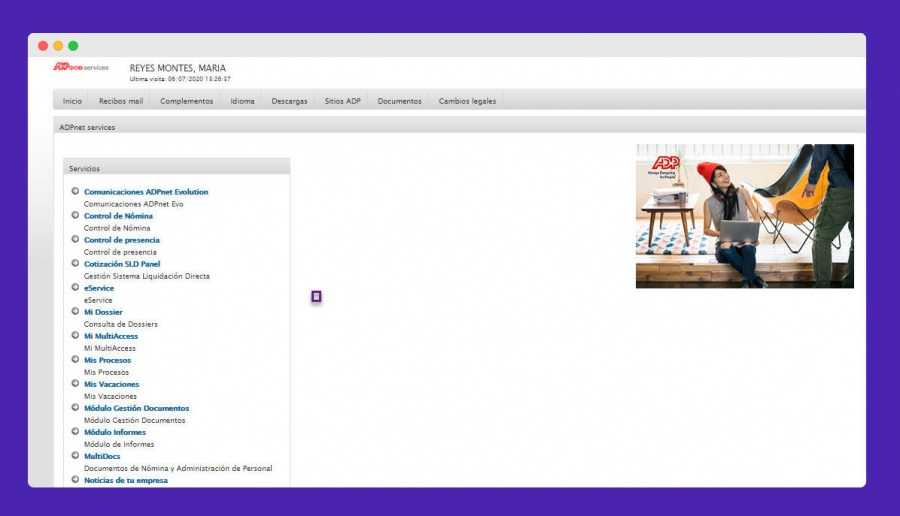Open the blue Mi MultiAccess link

(x=111, y=336)
